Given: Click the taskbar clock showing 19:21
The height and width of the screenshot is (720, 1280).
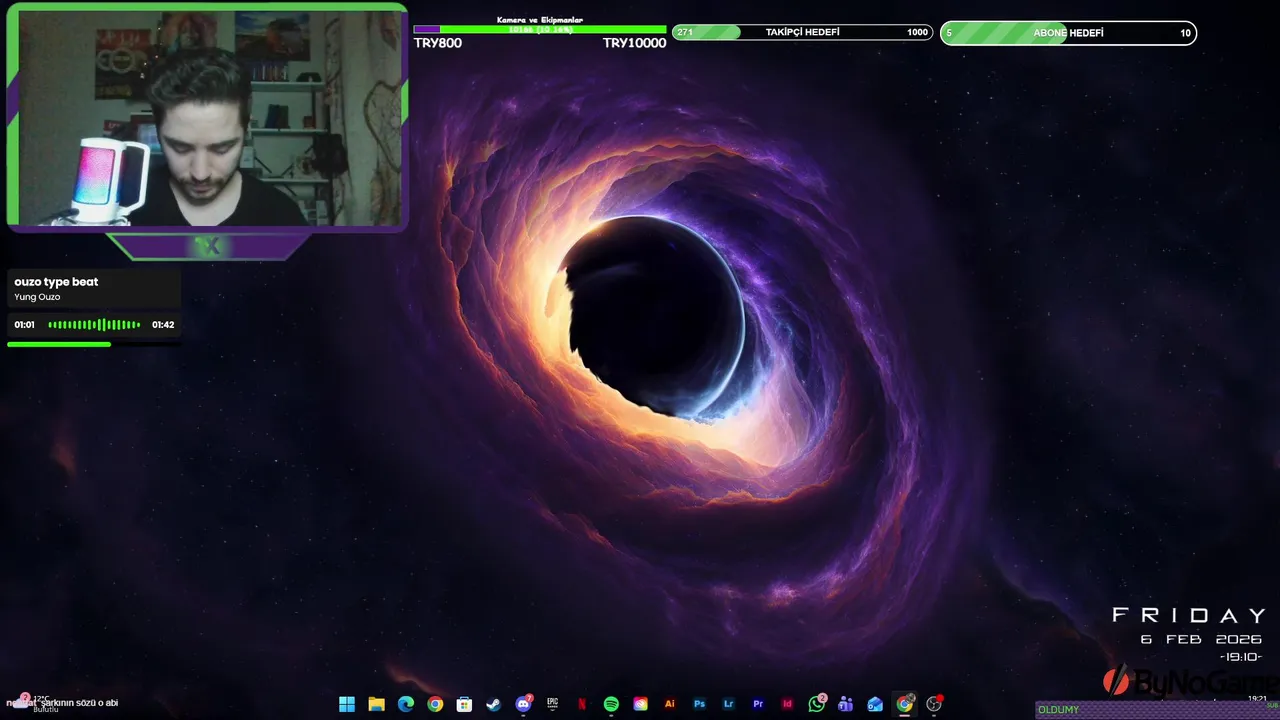Looking at the screenshot, I should coord(1257,699).
